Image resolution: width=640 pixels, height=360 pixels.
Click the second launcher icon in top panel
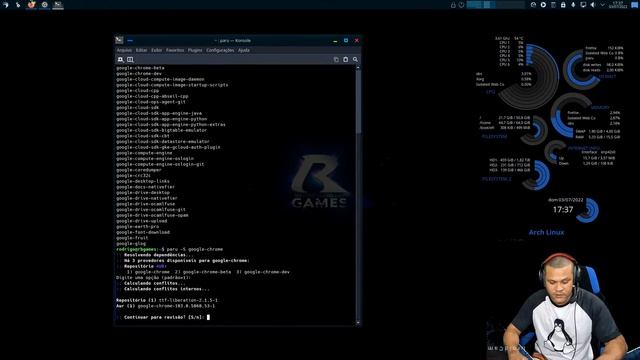point(18,5)
